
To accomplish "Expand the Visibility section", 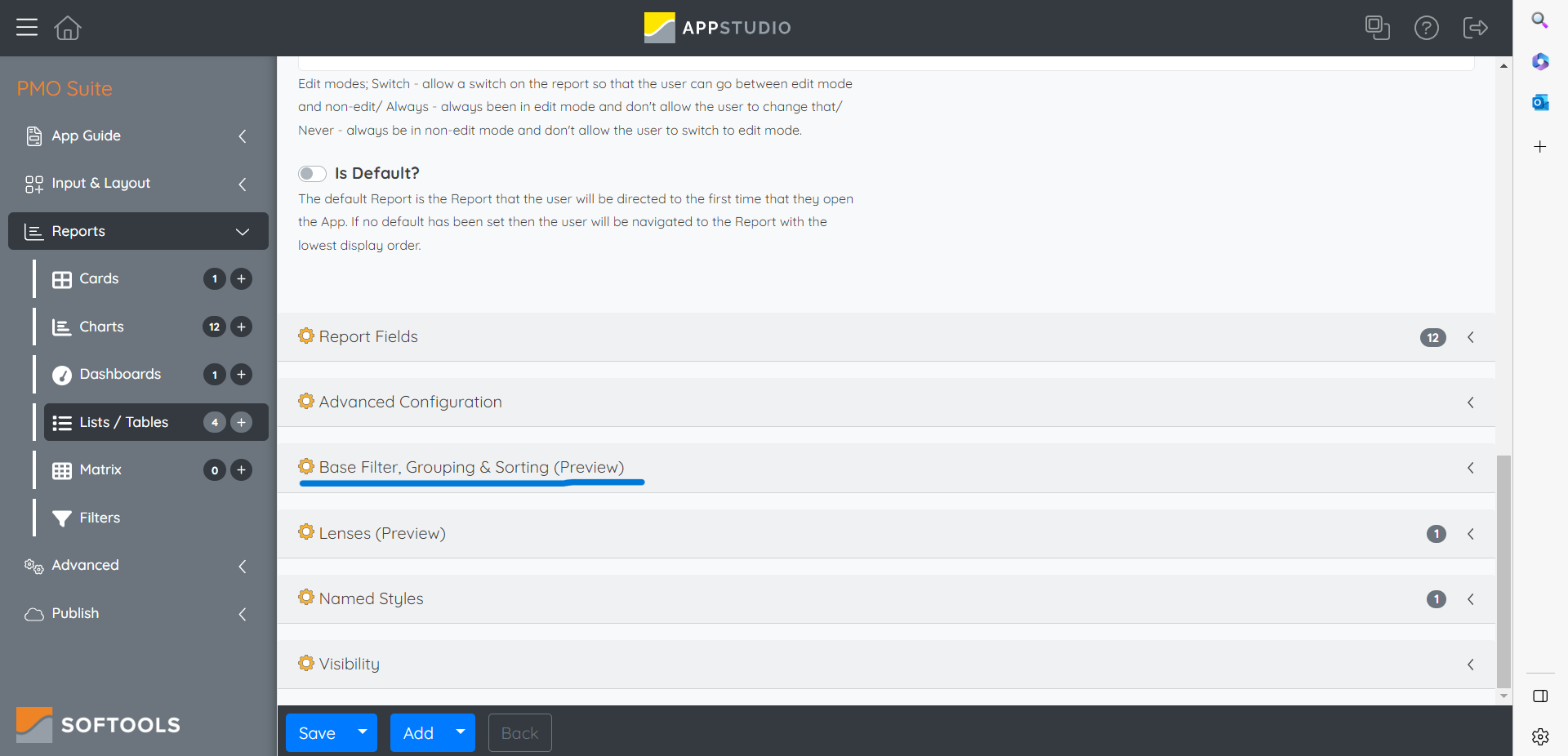I will (x=885, y=665).
